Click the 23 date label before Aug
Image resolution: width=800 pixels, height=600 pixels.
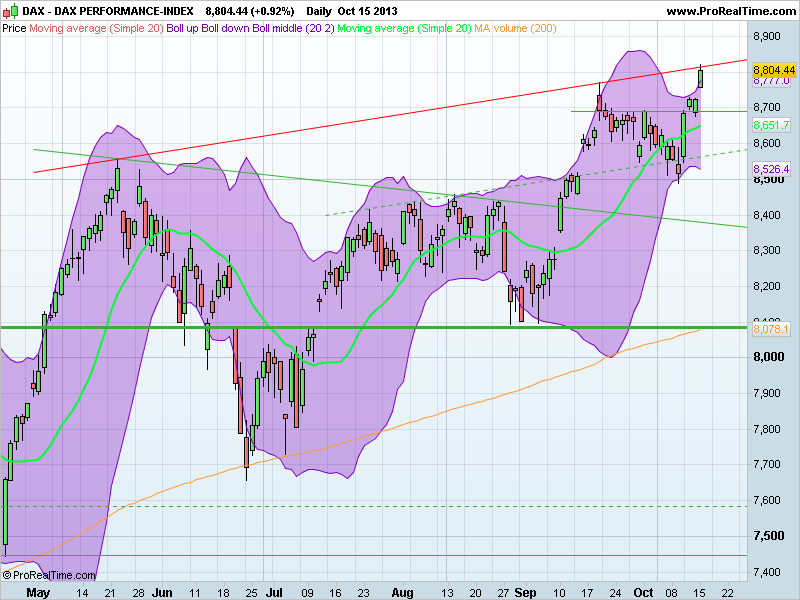click(363, 592)
